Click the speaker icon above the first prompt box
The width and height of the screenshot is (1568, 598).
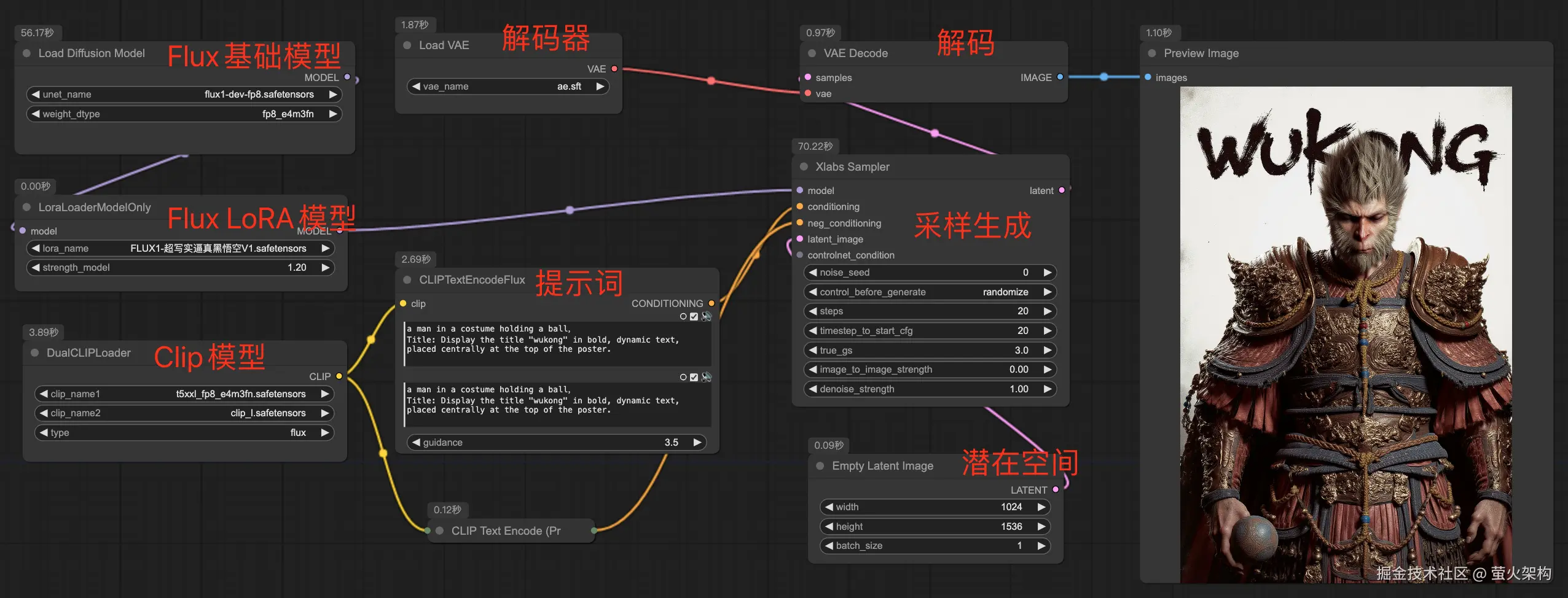click(x=707, y=316)
